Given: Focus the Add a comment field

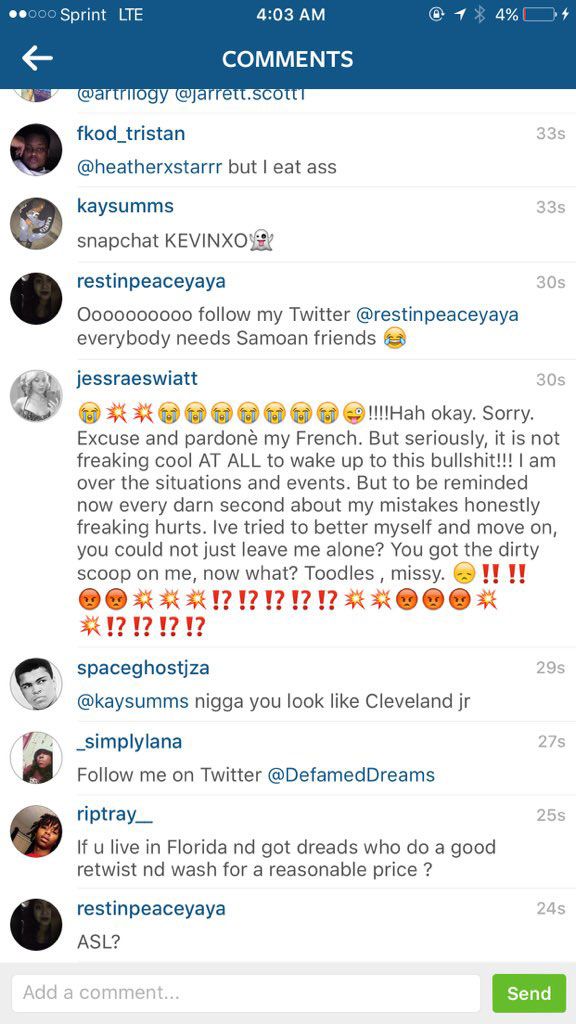Looking at the screenshot, I should pos(246,993).
